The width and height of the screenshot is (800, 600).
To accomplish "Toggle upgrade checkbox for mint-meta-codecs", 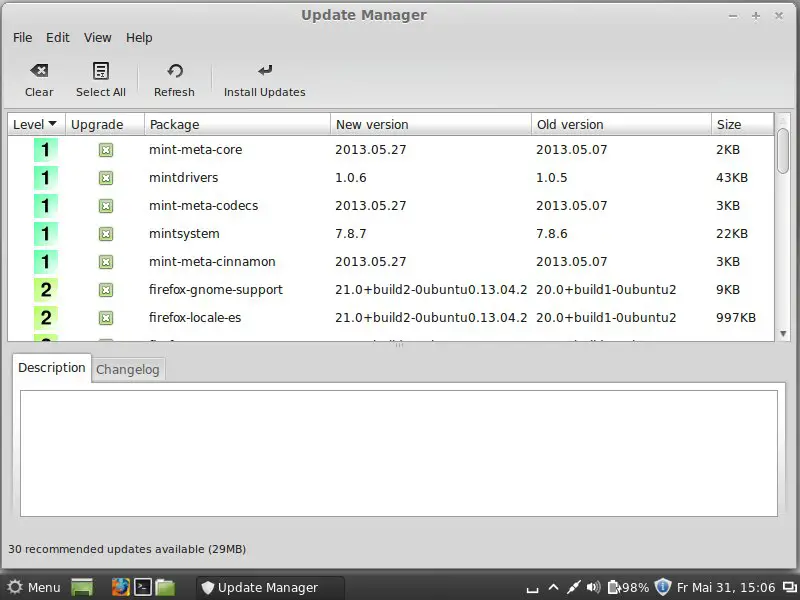I will point(106,206).
